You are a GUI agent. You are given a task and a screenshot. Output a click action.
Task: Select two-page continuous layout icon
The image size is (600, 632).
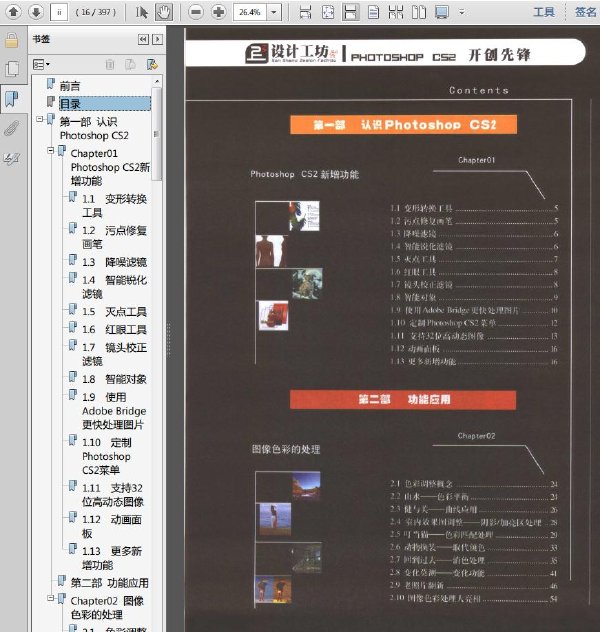396,12
